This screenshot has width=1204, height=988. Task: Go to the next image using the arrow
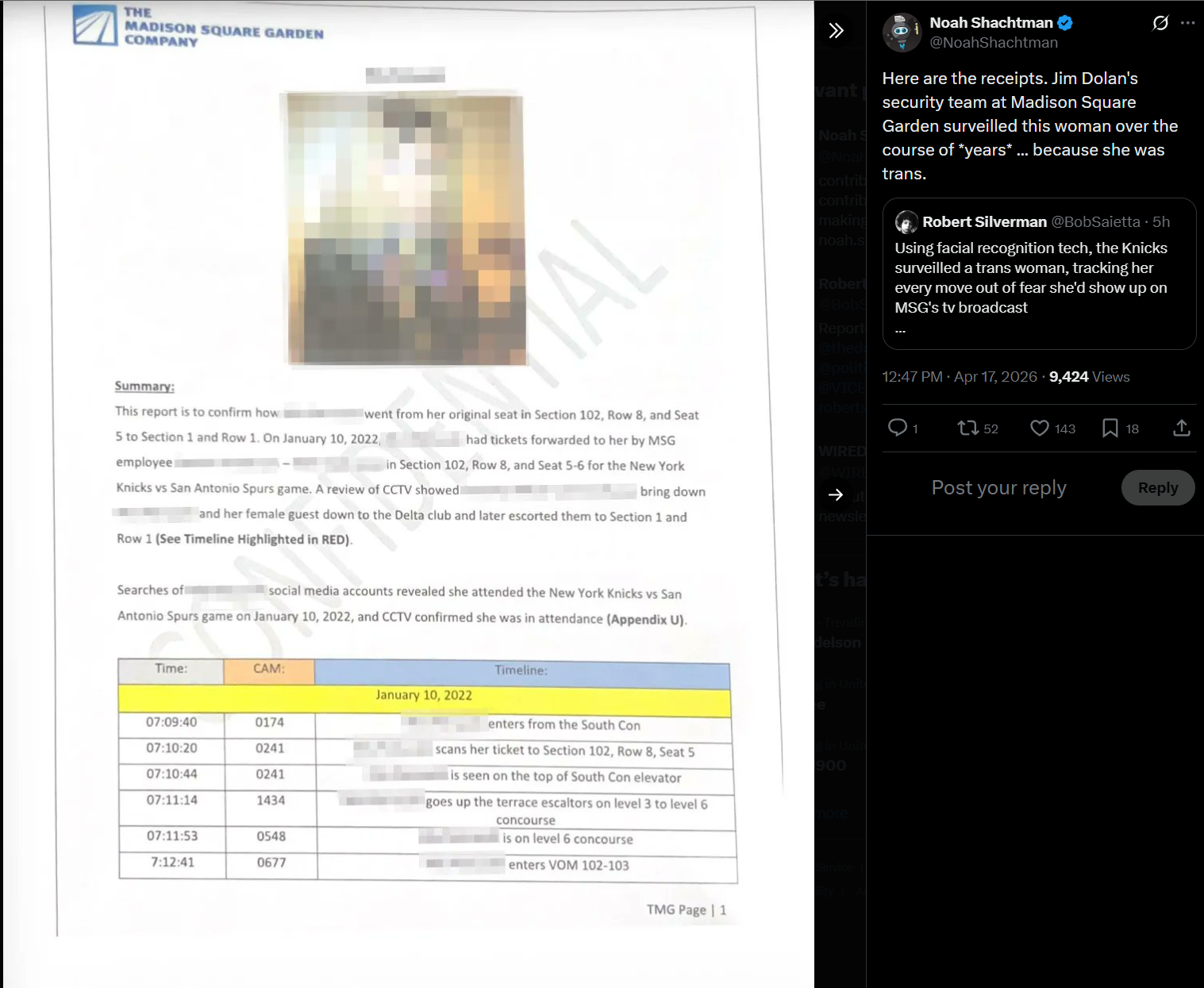[836, 495]
